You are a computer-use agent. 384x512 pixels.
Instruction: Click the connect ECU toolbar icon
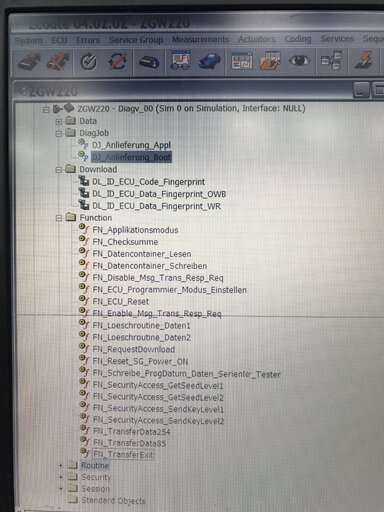pyautogui.click(x=29, y=62)
